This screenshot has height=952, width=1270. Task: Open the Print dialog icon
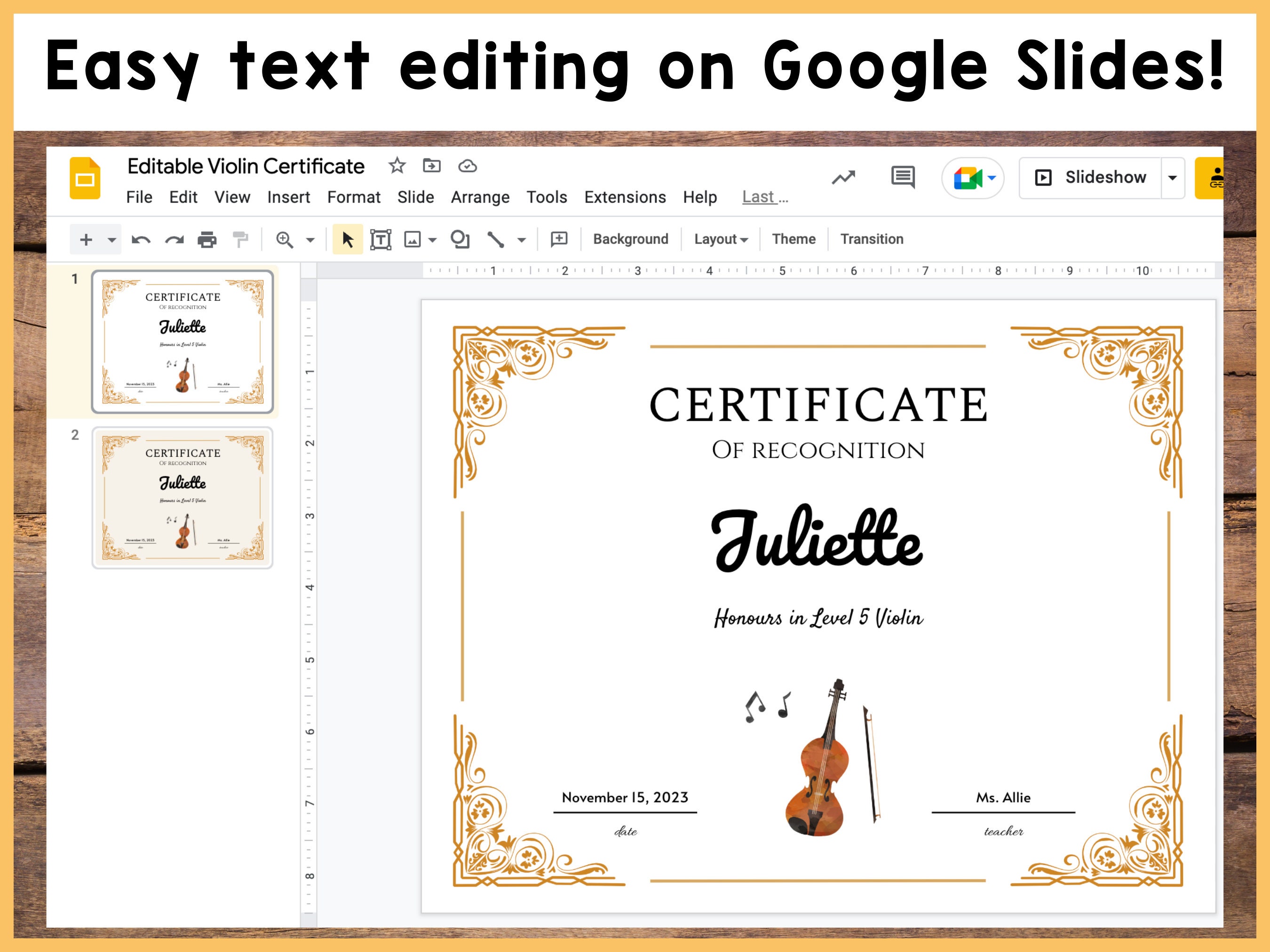207,239
